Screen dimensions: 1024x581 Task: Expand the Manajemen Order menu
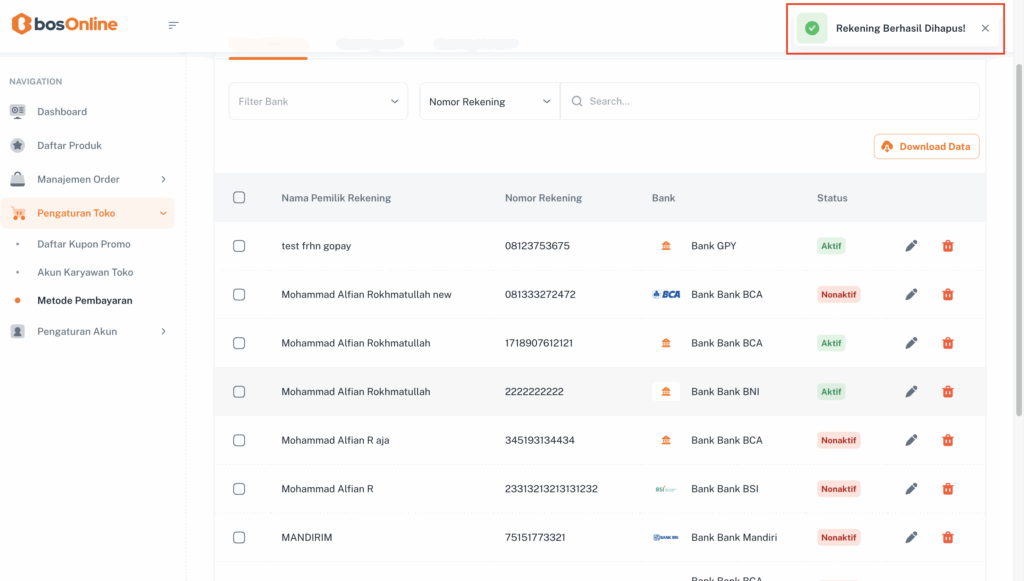pos(88,179)
